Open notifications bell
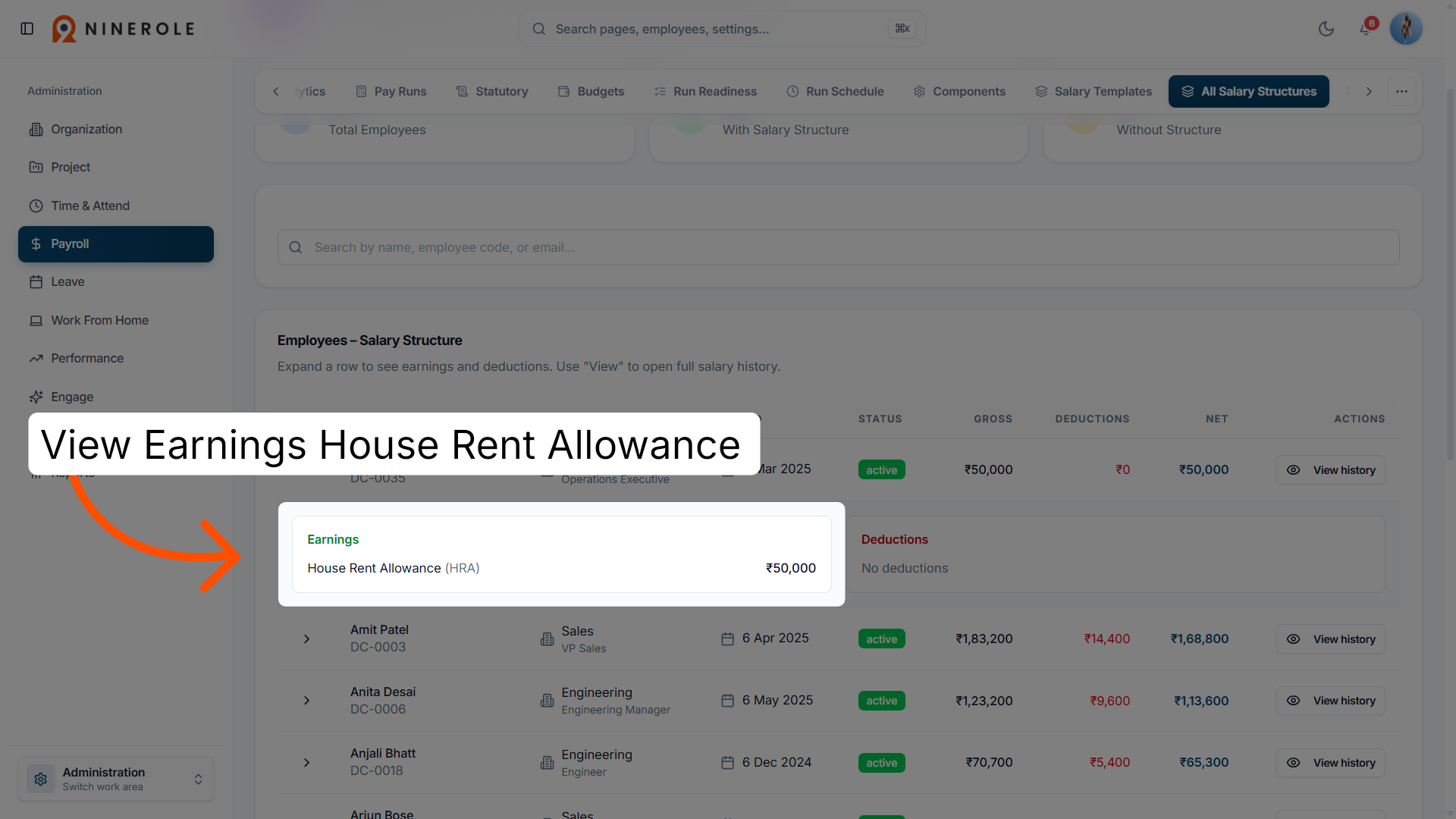The width and height of the screenshot is (1456, 819). coord(1366,29)
